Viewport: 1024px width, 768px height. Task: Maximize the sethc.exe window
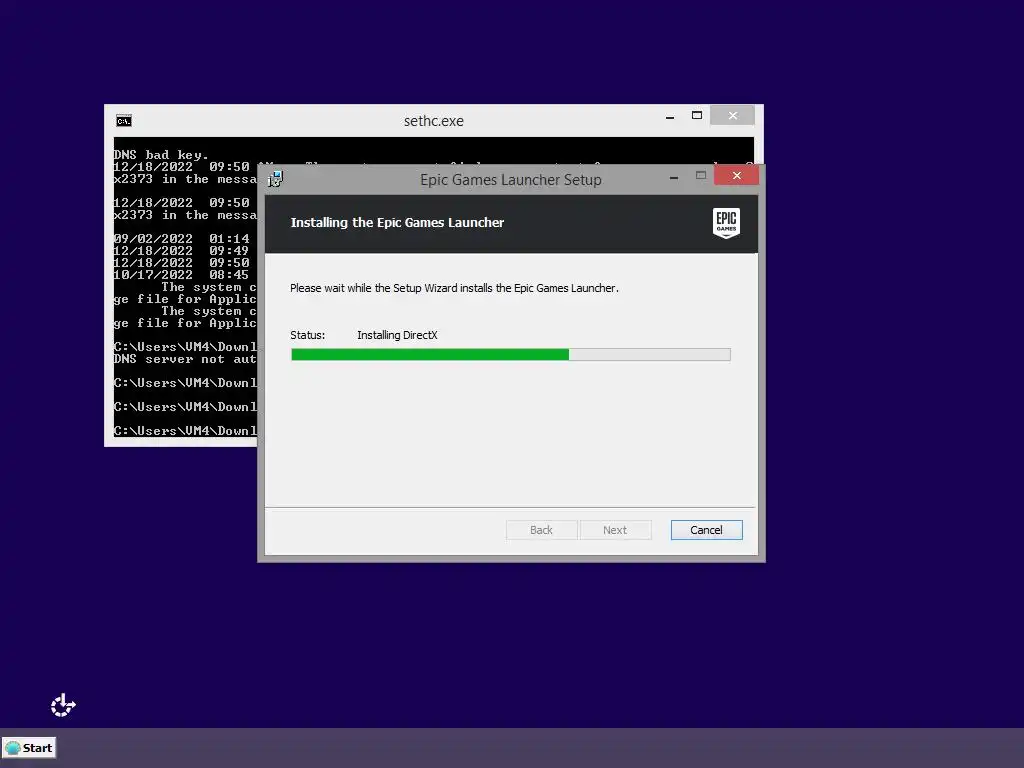tap(697, 116)
